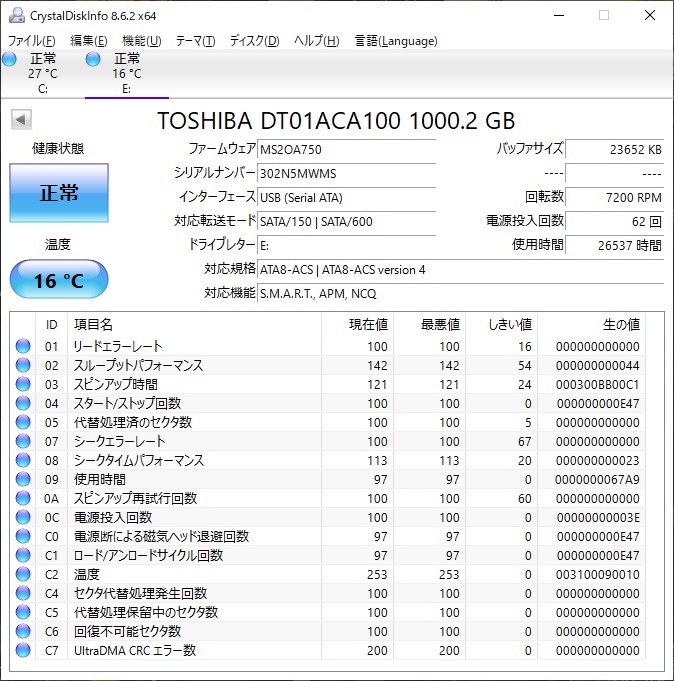Select disk E: tab showing 16 °C
The height and width of the screenshot is (681, 674).
pos(127,73)
